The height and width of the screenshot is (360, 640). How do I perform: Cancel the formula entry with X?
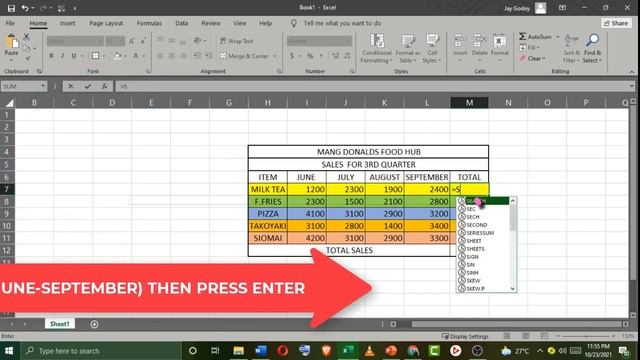tap(71, 86)
